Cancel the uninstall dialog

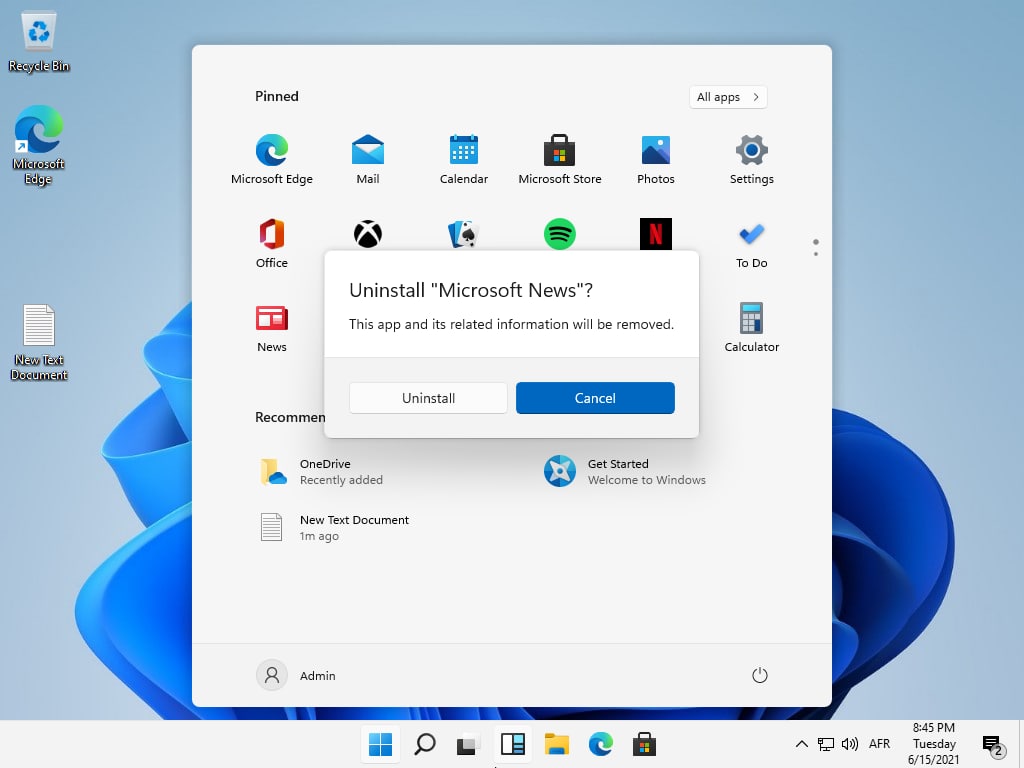click(595, 398)
